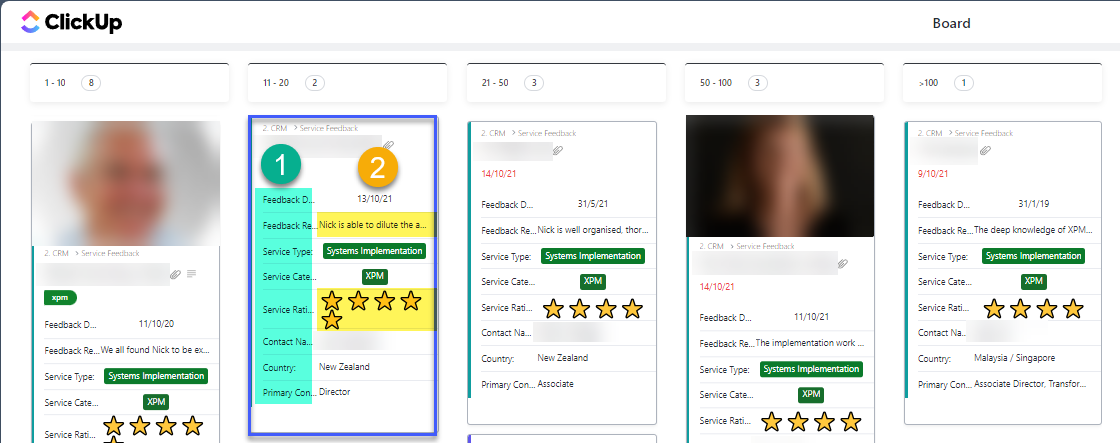Click star rating on the Associate card
Viewport: 1120px width, 443px height.
(593, 309)
